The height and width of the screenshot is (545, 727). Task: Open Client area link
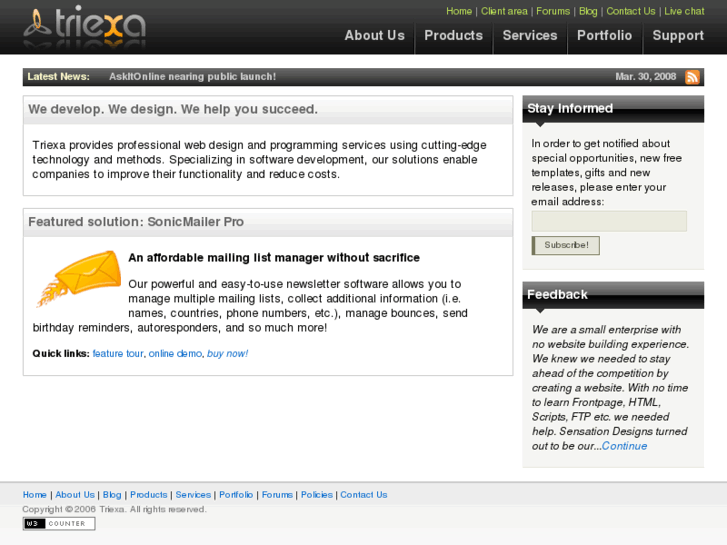[x=504, y=11]
